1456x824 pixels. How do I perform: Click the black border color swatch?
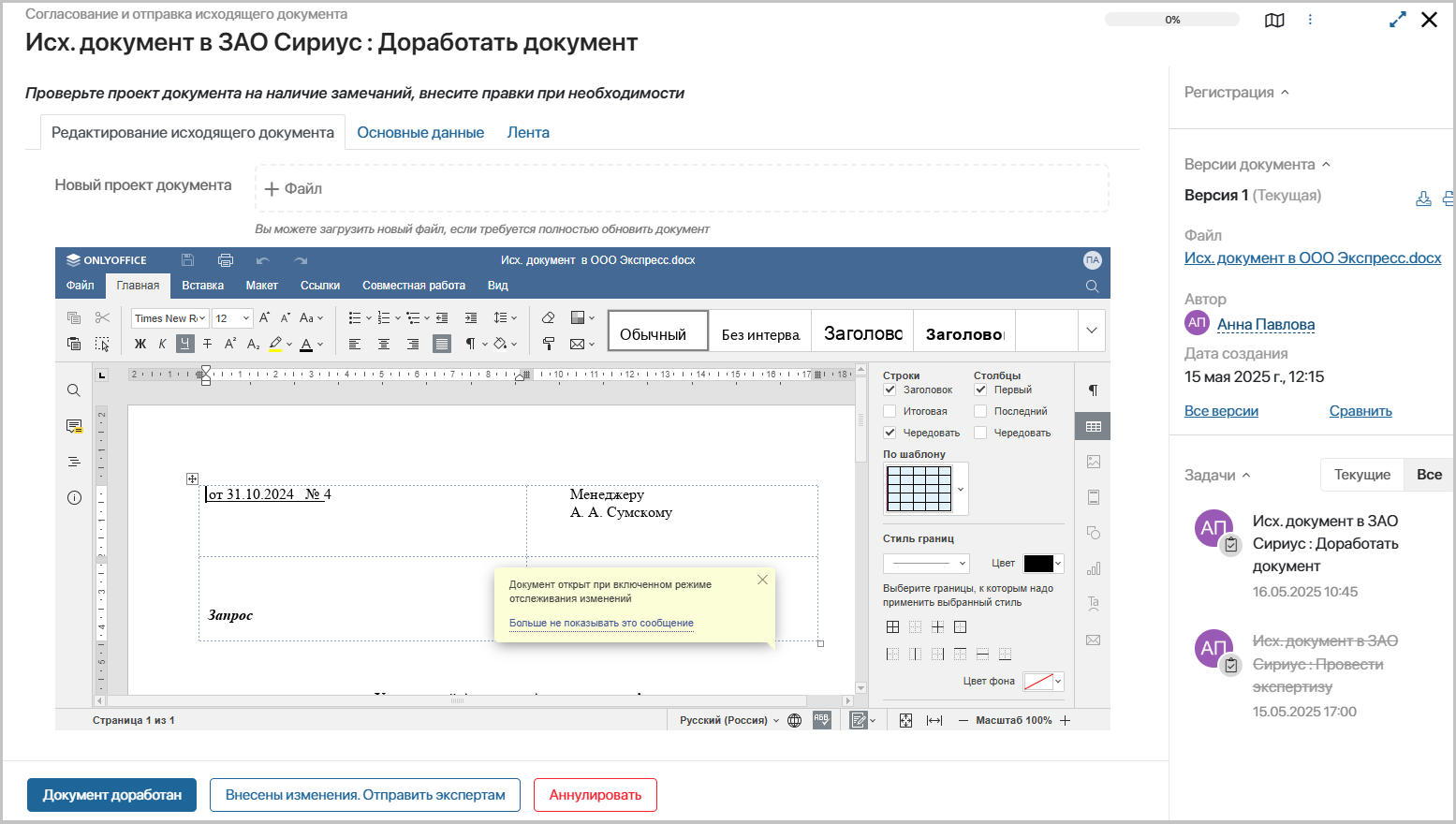coord(1038,563)
